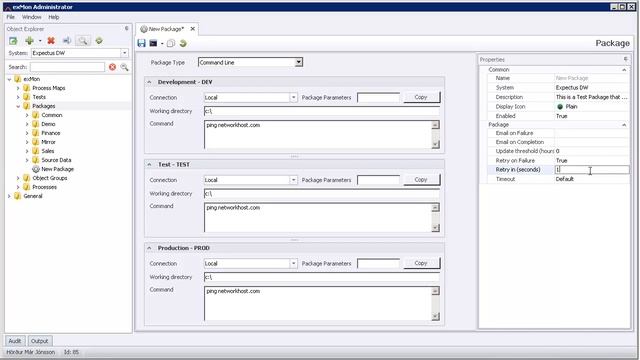Viewport: 640px width, 360px height.
Task: Click the green Plain display icon dot
Action: click(x=560, y=107)
